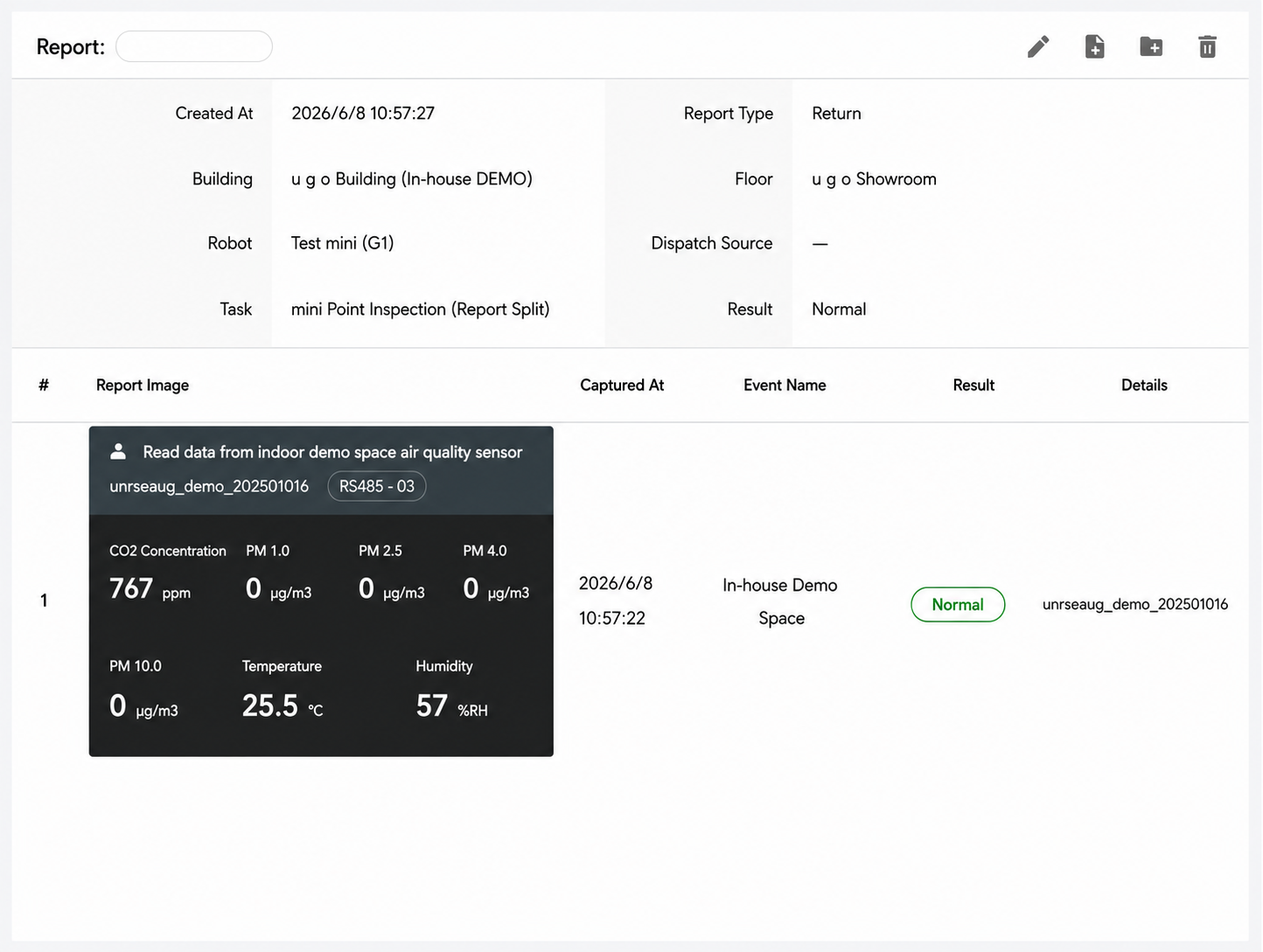Click the CO2 Concentration 767 ppm reading
Screen dimensions: 1263x952
click(x=167, y=573)
